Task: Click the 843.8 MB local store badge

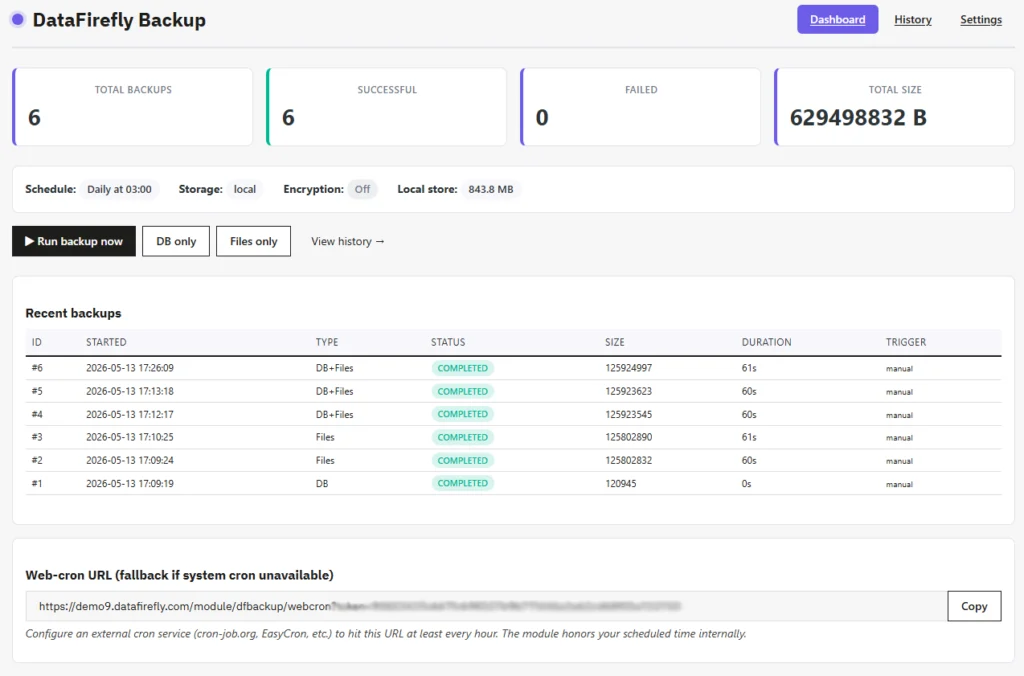Action: point(490,189)
